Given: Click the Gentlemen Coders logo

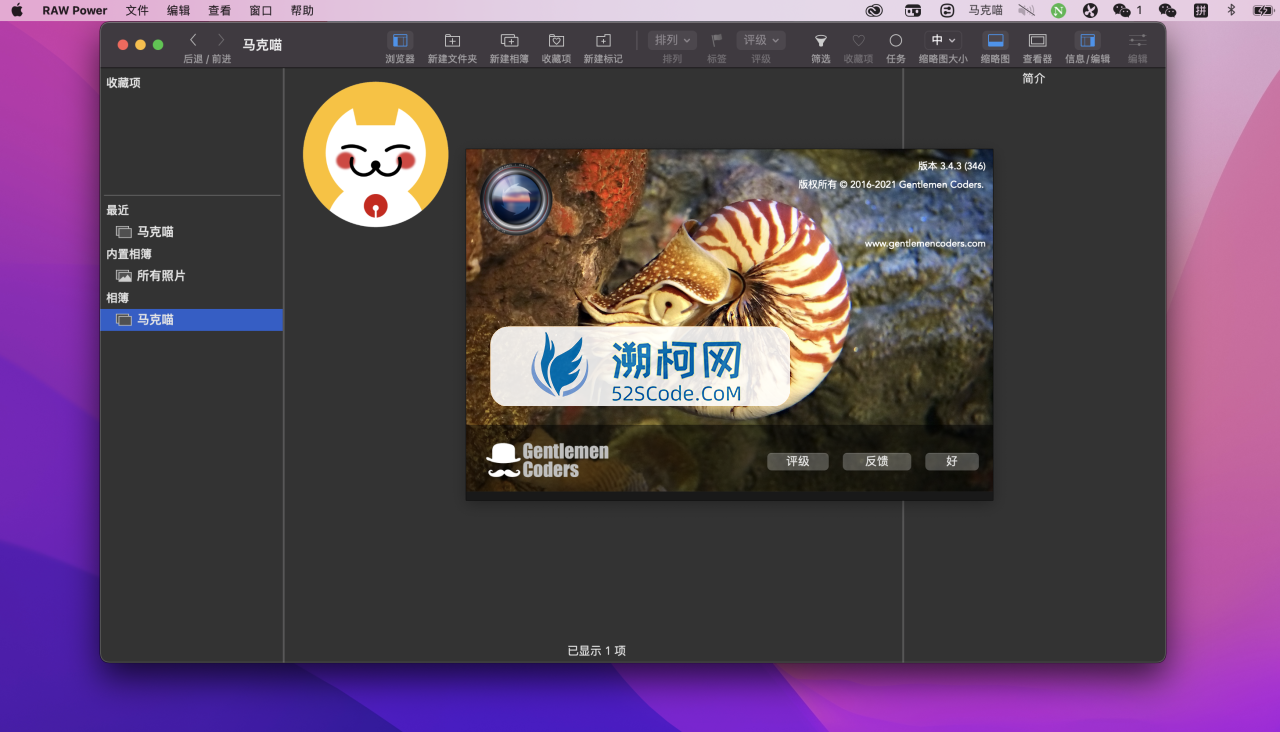Looking at the screenshot, I should [547, 460].
